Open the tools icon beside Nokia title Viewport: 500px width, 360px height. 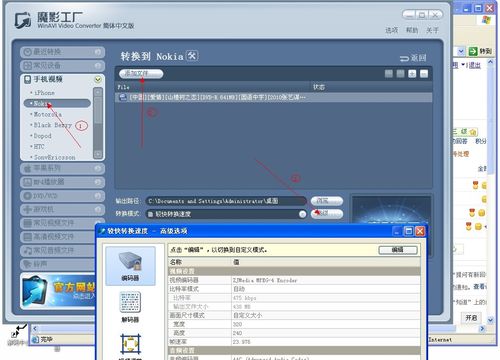[192, 56]
